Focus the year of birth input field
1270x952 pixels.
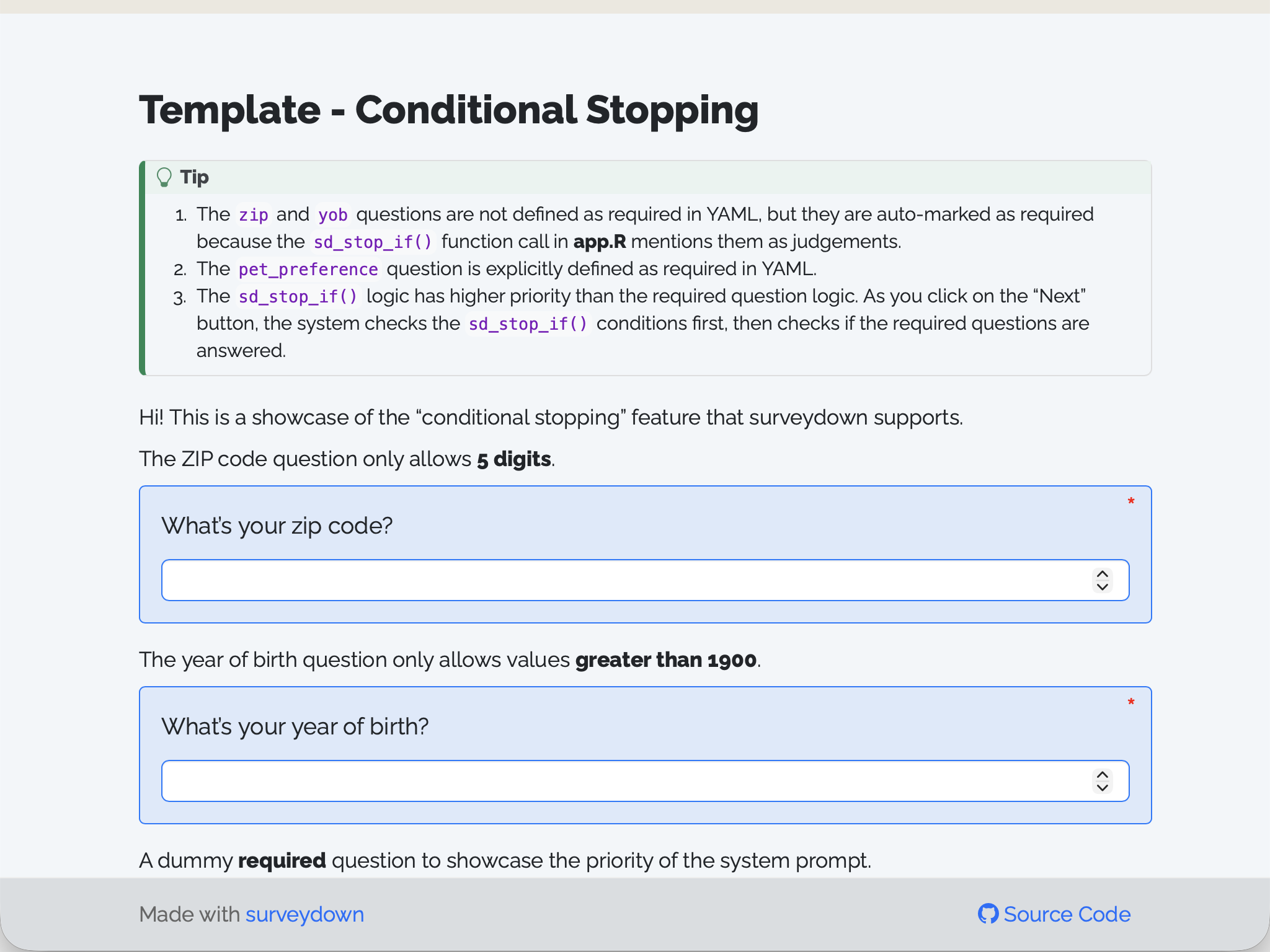click(645, 781)
